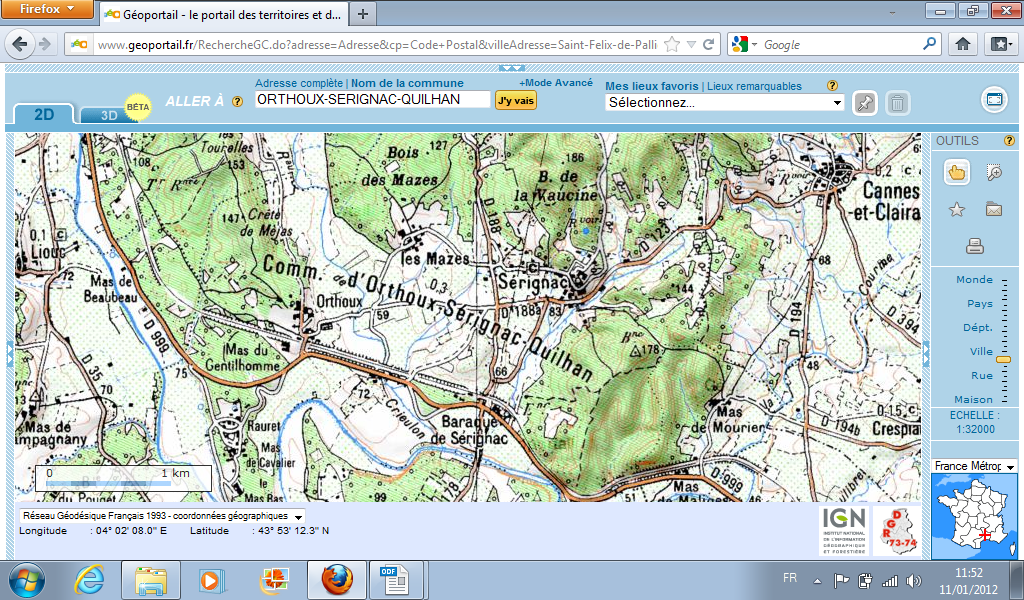1024x600 pixels.
Task: Open the ODF document taskbar icon
Action: pyautogui.click(x=394, y=580)
